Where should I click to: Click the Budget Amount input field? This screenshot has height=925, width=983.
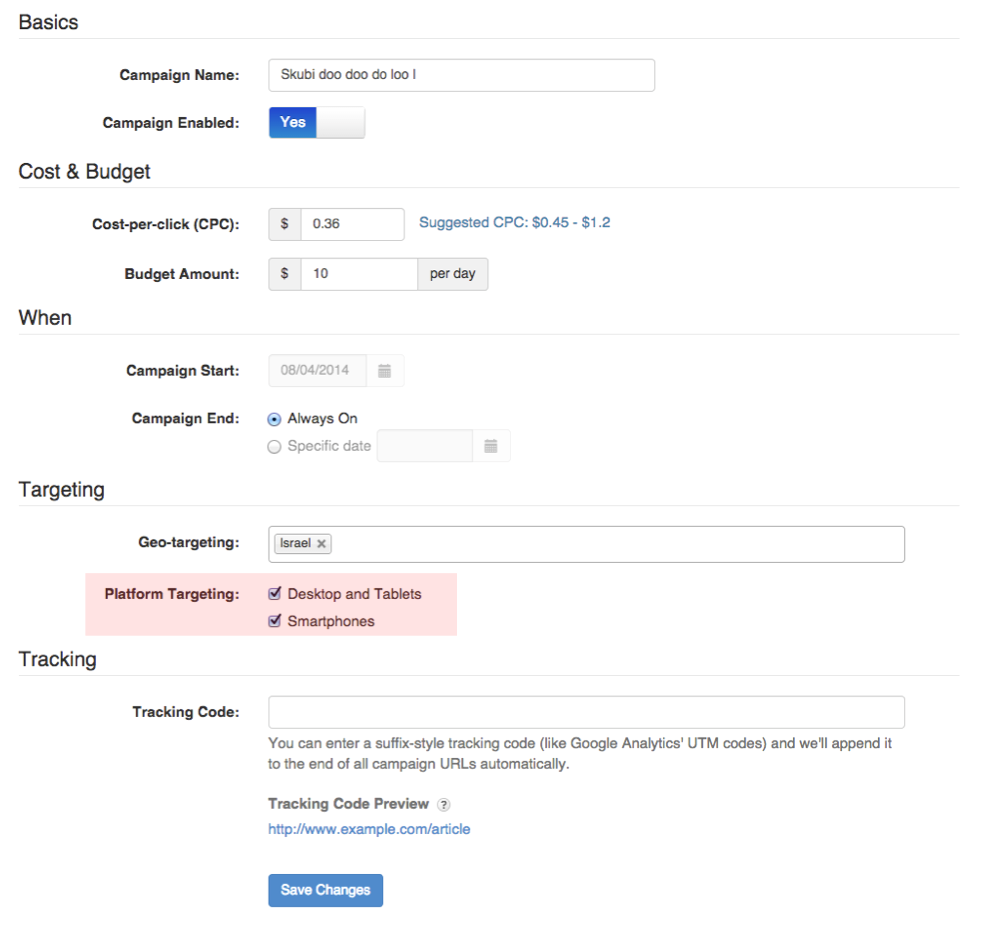pos(358,274)
